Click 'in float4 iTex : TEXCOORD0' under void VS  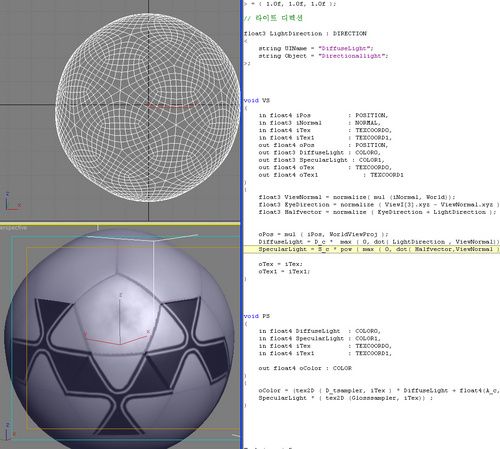pyautogui.click(x=325, y=130)
